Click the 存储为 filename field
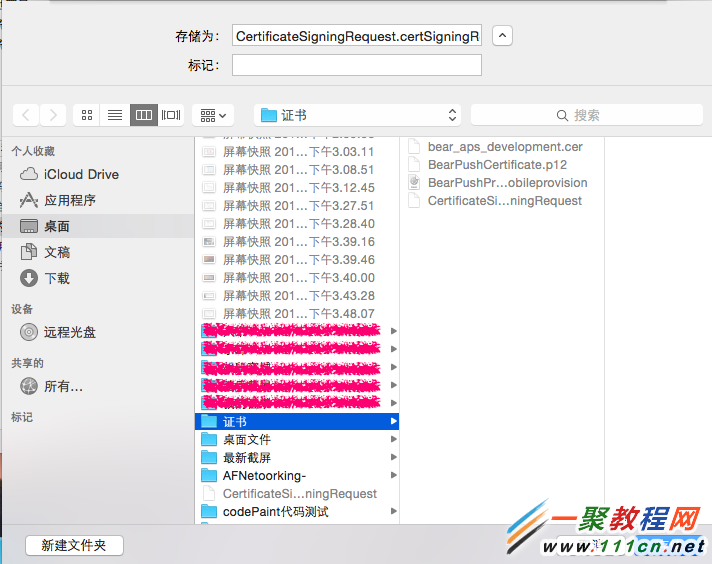This screenshot has width=712, height=564. point(357,36)
